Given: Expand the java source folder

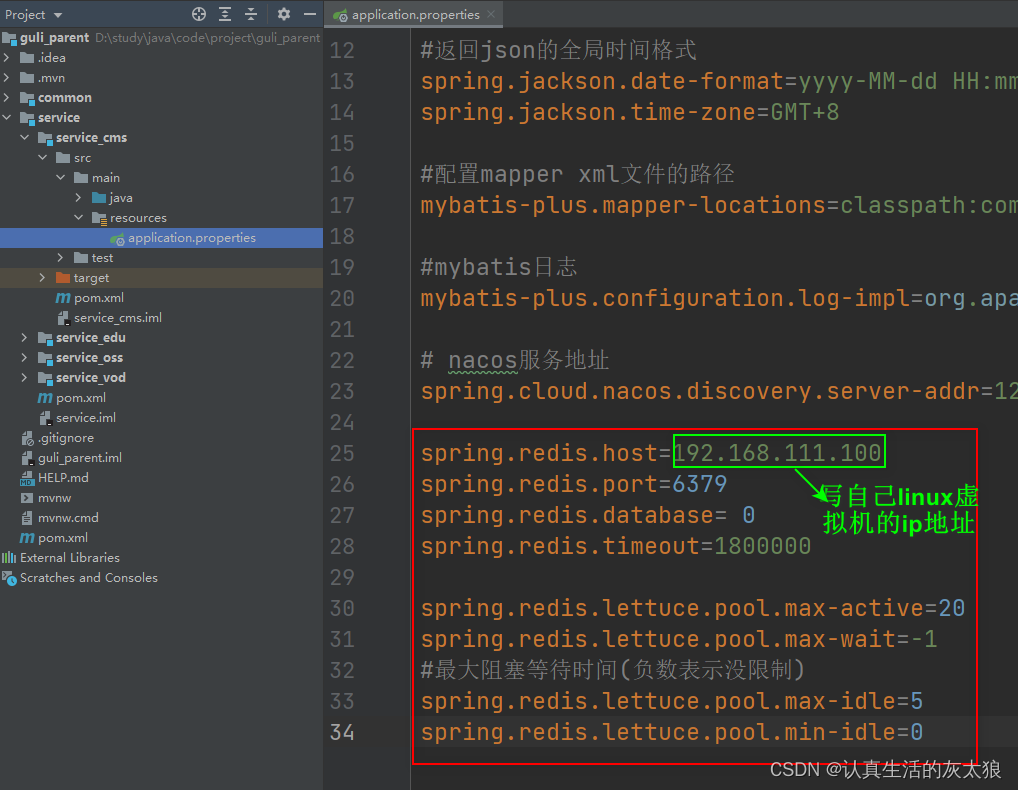Looking at the screenshot, I should (x=79, y=198).
